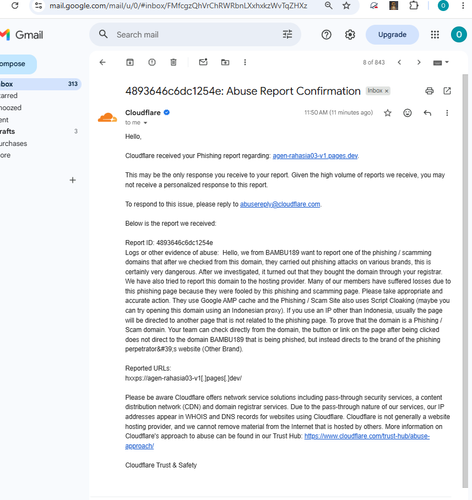Remove the Inbox label from email

tap(387, 91)
